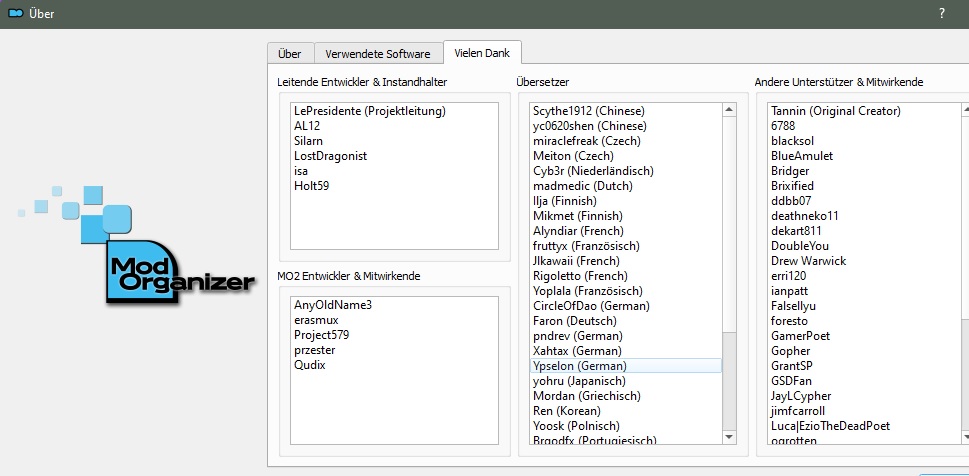Switch to the Über tab
969x476 pixels.
point(290,54)
